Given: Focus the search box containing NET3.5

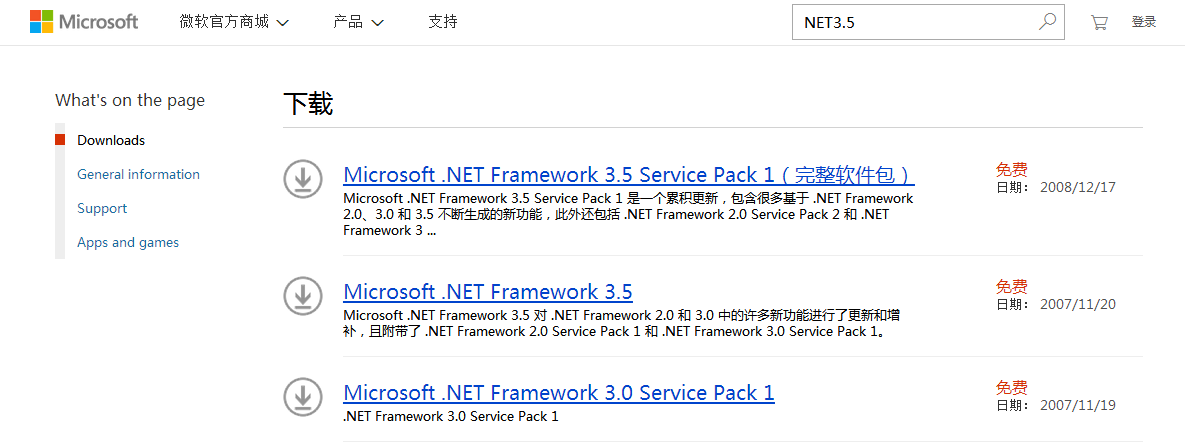Looking at the screenshot, I should coord(910,22).
